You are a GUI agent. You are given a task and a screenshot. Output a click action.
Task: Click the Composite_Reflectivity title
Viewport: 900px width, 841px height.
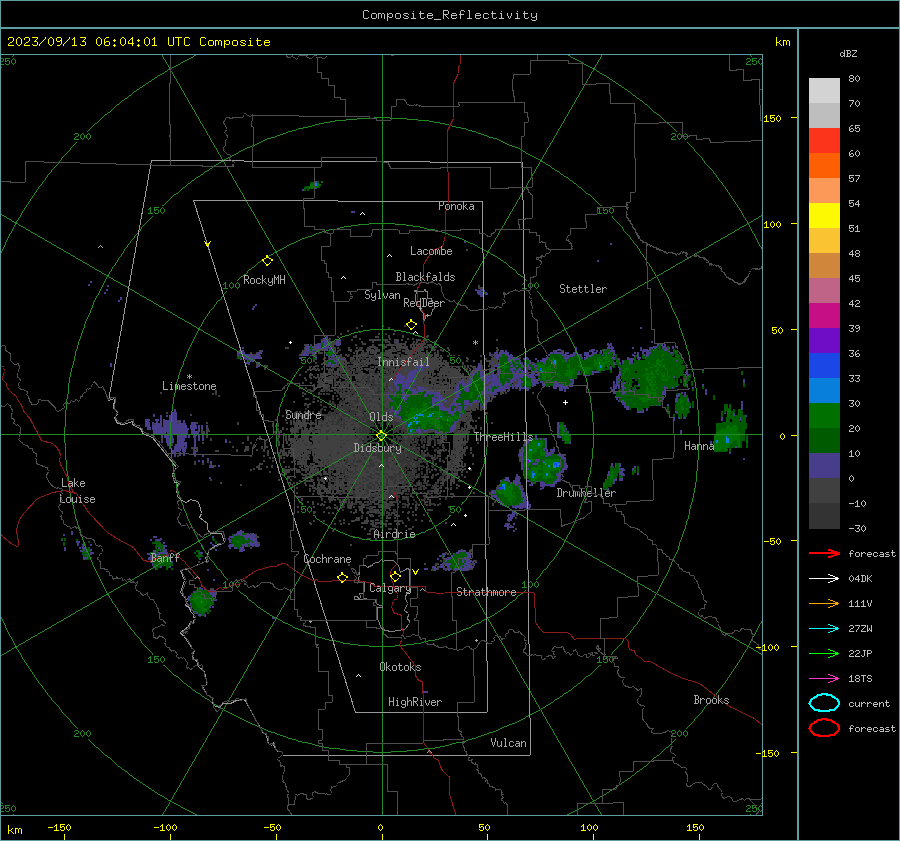coord(450,15)
